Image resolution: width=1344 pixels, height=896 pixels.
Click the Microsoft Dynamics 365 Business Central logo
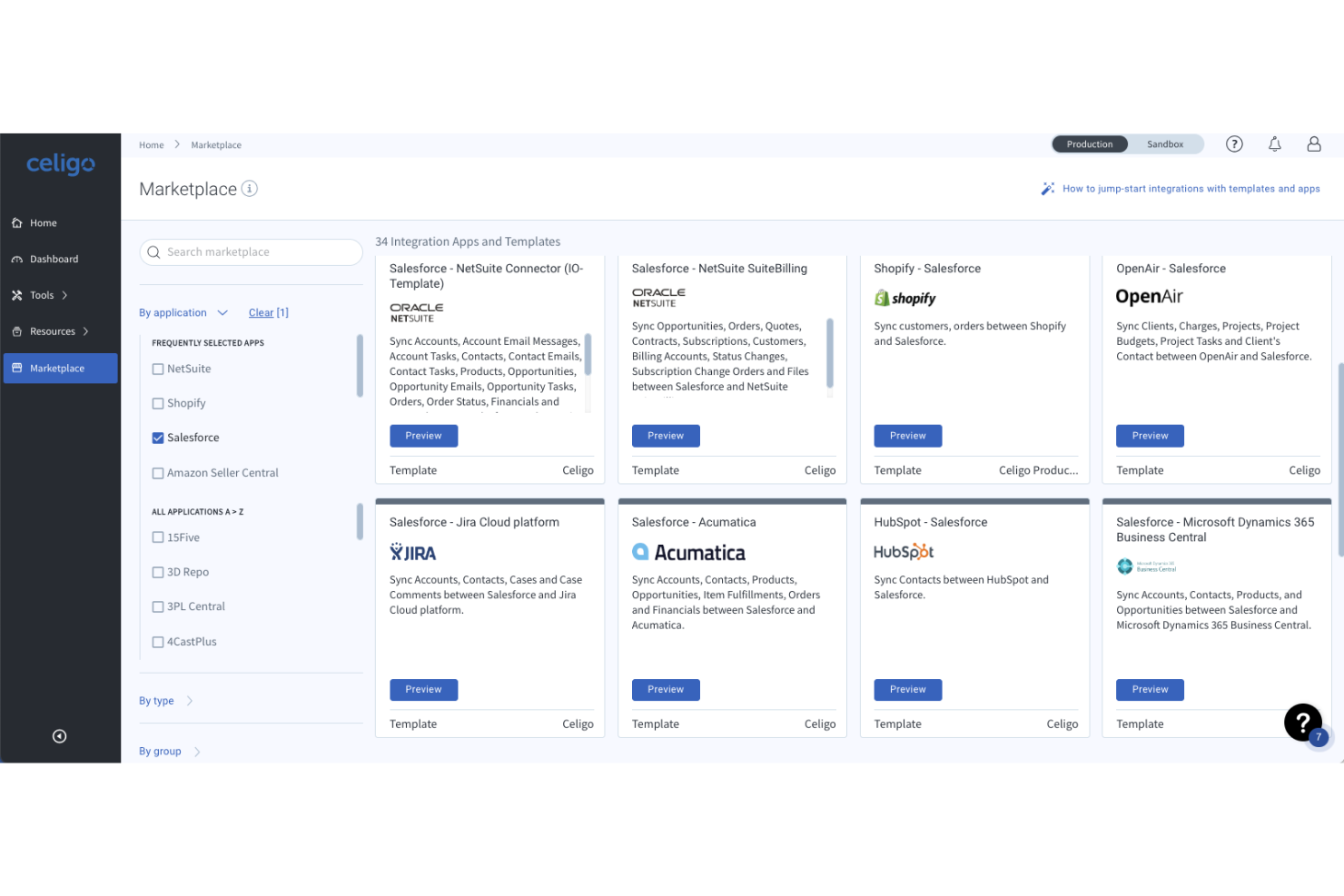pyautogui.click(x=1146, y=566)
